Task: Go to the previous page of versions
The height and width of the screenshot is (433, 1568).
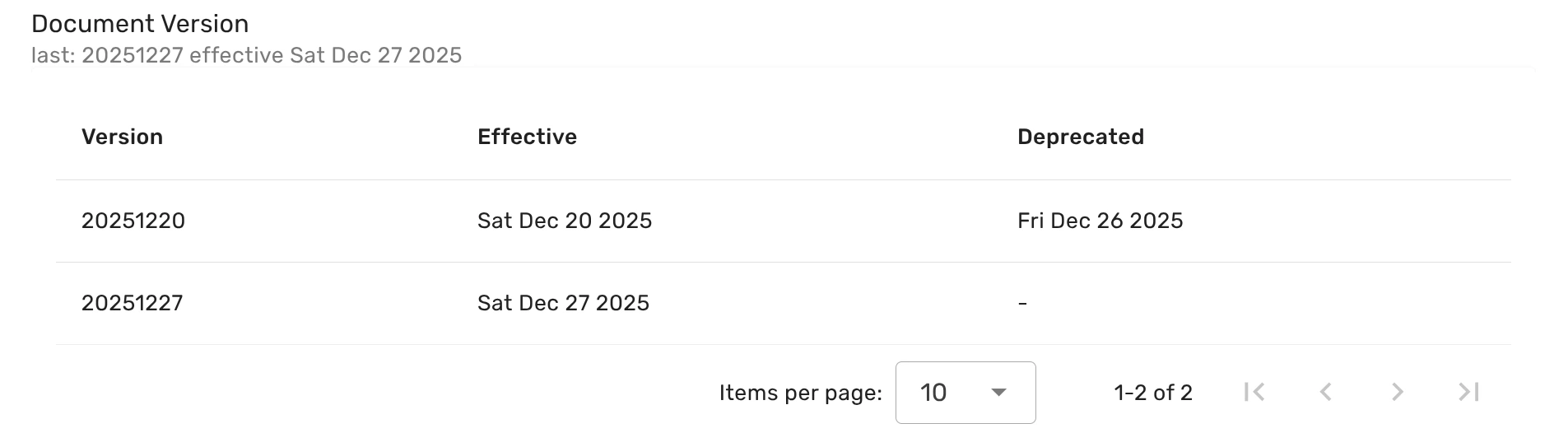Action: pyautogui.click(x=1325, y=393)
